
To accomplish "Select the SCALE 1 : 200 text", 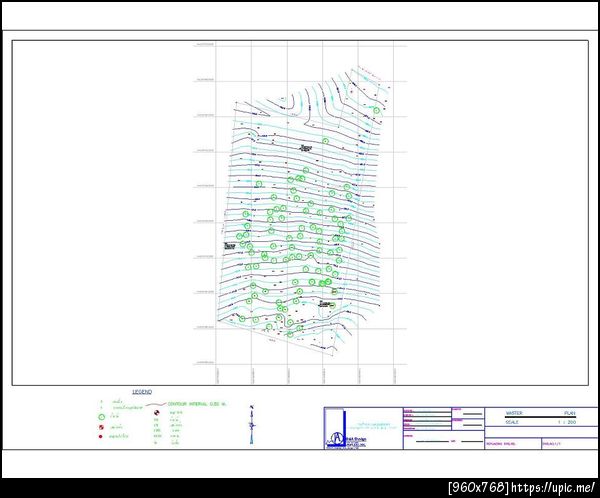I will coord(540,422).
